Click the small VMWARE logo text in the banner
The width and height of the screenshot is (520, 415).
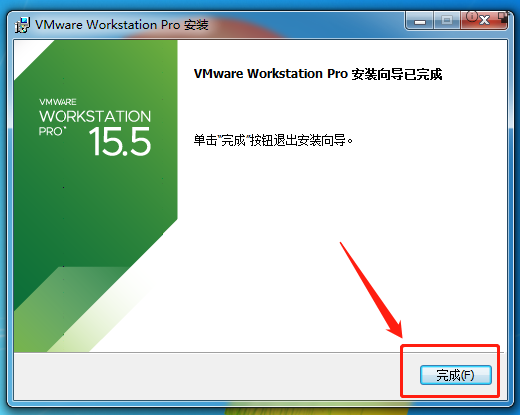click(58, 102)
